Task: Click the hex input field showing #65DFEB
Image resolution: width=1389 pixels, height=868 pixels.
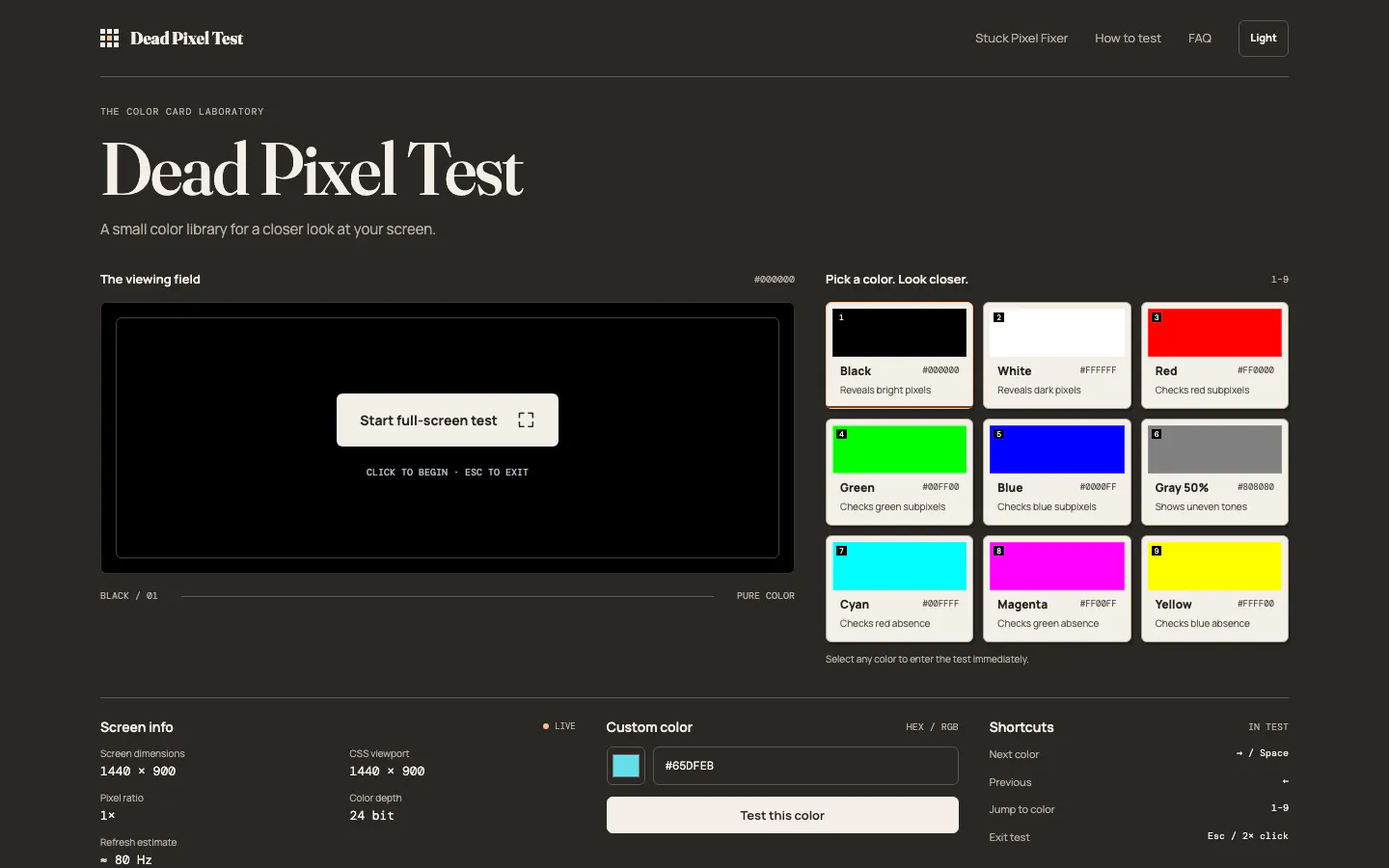Action: point(805,766)
